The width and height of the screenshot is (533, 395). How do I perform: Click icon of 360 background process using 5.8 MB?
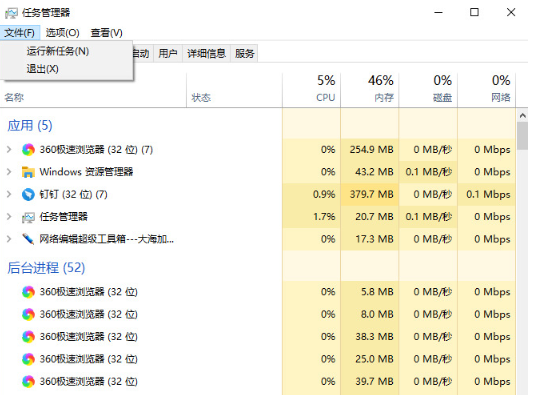[x=28, y=292]
